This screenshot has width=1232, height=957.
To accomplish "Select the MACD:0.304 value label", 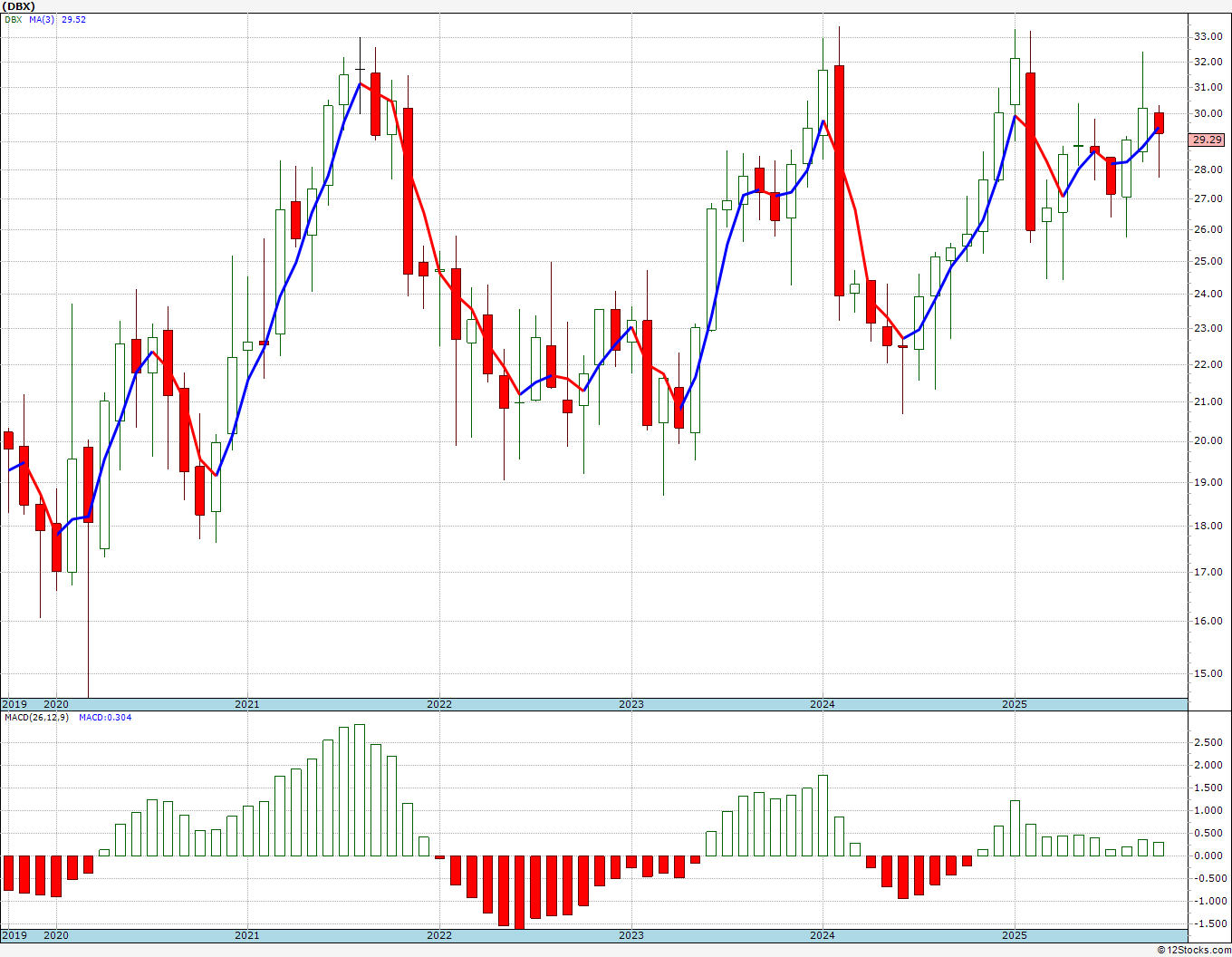I will 105,718.
